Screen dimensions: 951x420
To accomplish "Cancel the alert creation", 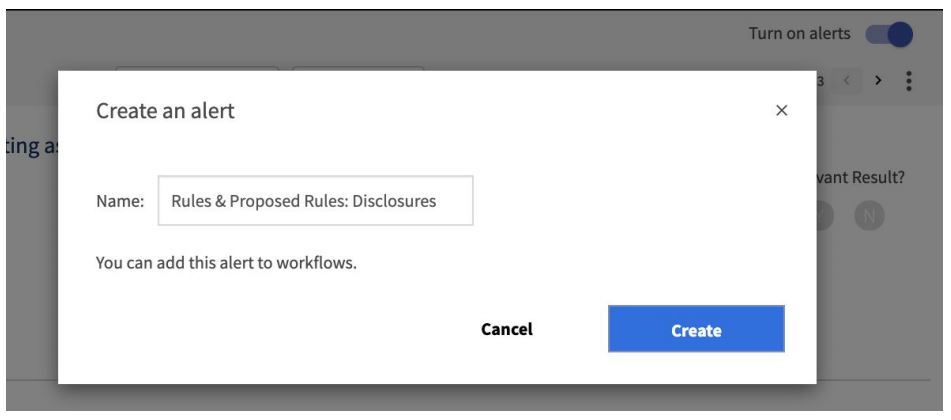I will coord(507,329).
